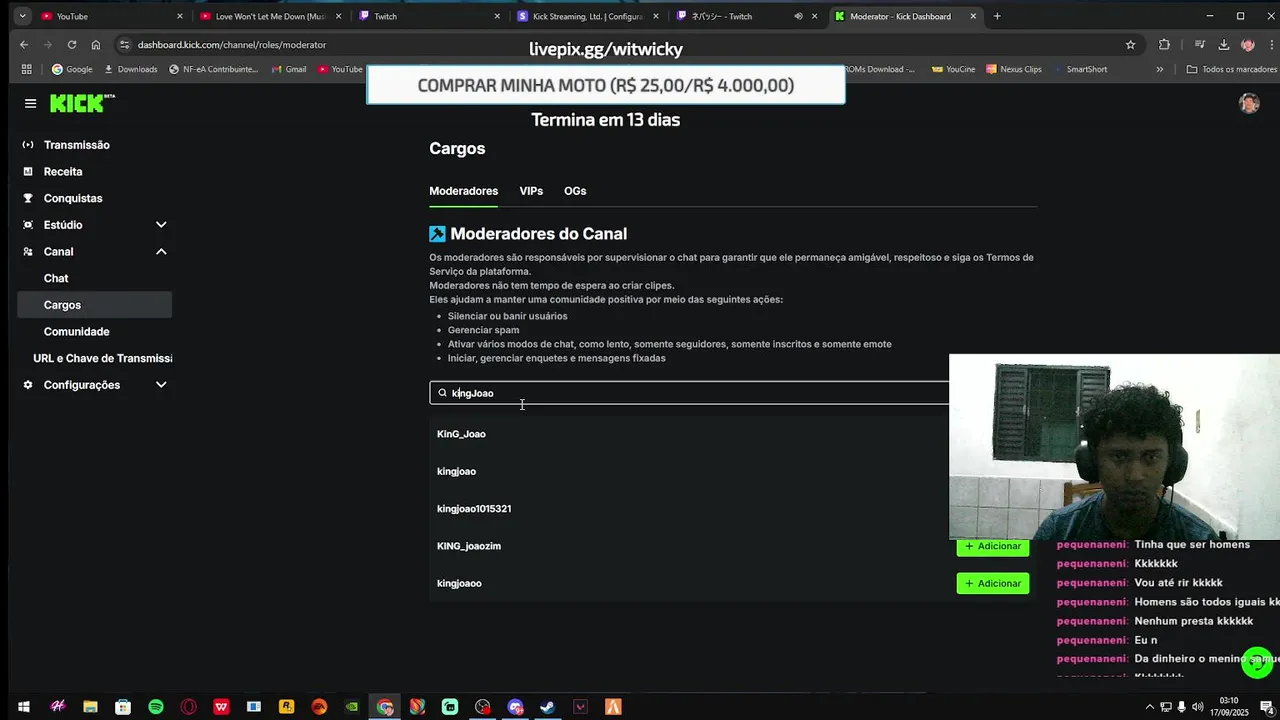Open browser downloads
The height and width of the screenshot is (720, 1280).
[x=1223, y=45]
